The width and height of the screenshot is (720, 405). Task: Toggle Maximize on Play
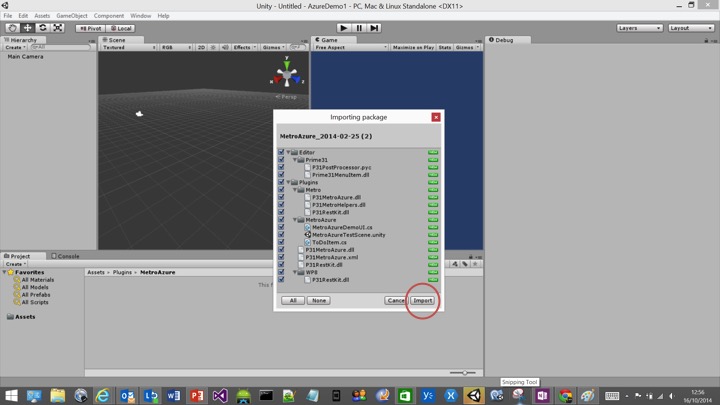(413, 47)
